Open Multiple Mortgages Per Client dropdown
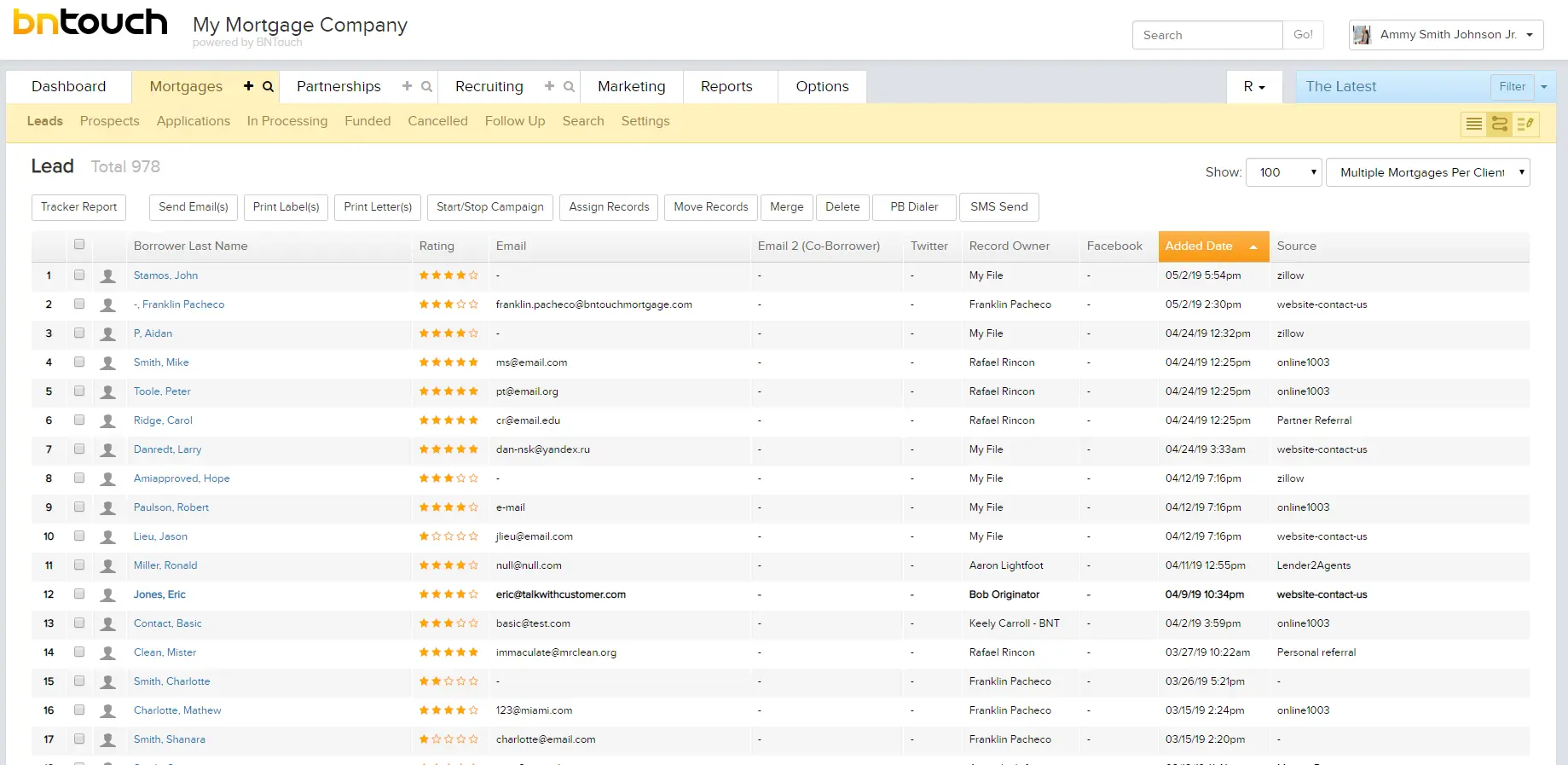Image resolution: width=1568 pixels, height=765 pixels. 1428,172
